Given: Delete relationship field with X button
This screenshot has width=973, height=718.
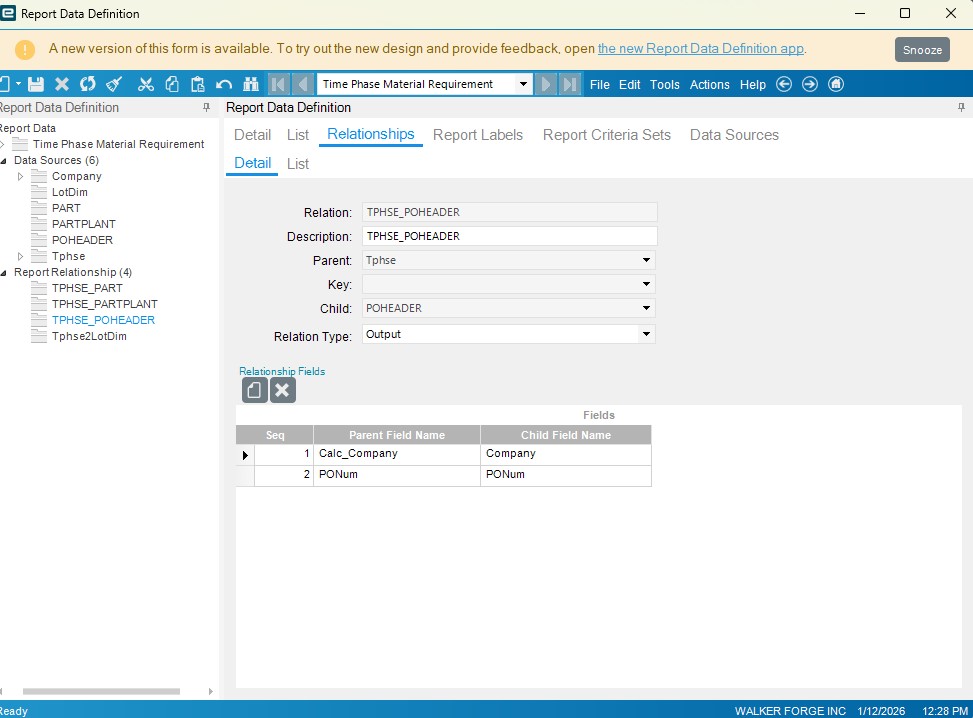Looking at the screenshot, I should click(x=282, y=390).
